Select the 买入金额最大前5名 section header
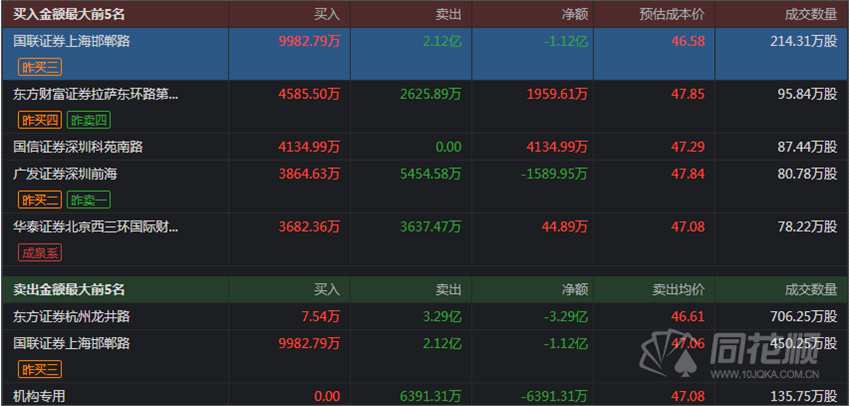The image size is (850, 406). 69,15
